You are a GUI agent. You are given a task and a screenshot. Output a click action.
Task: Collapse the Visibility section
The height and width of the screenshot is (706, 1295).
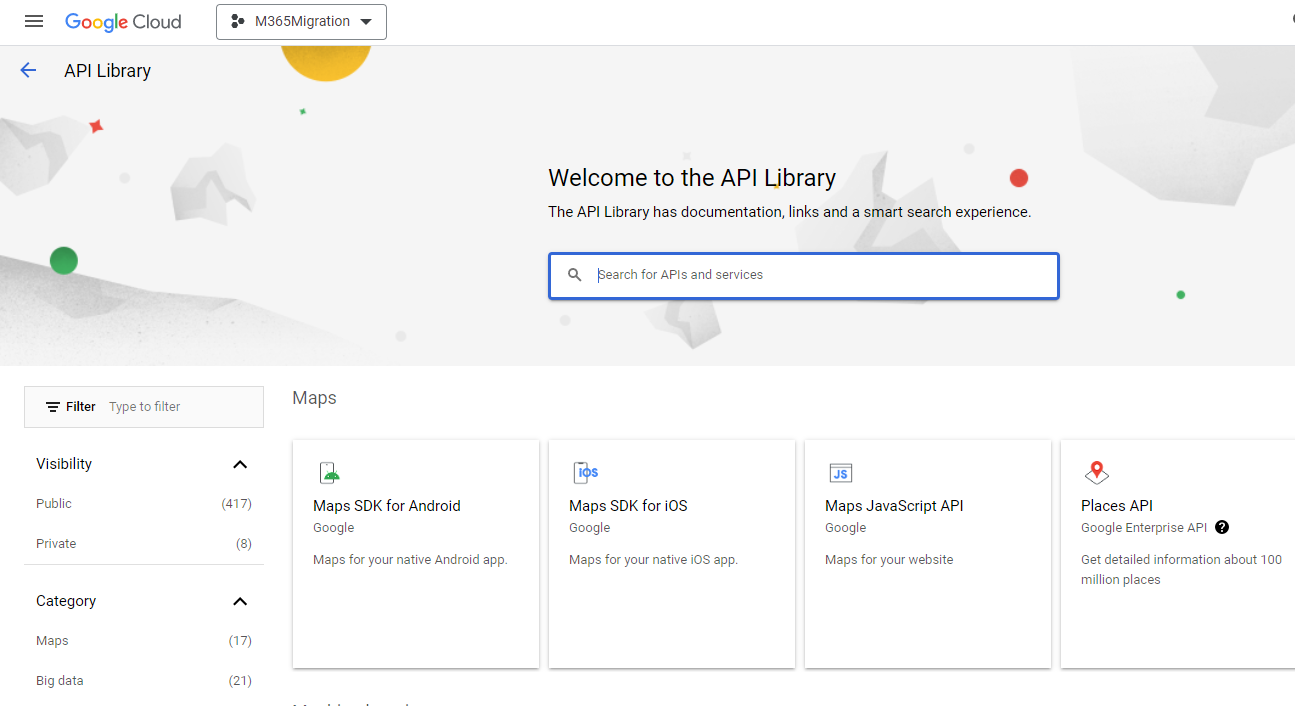coord(240,464)
